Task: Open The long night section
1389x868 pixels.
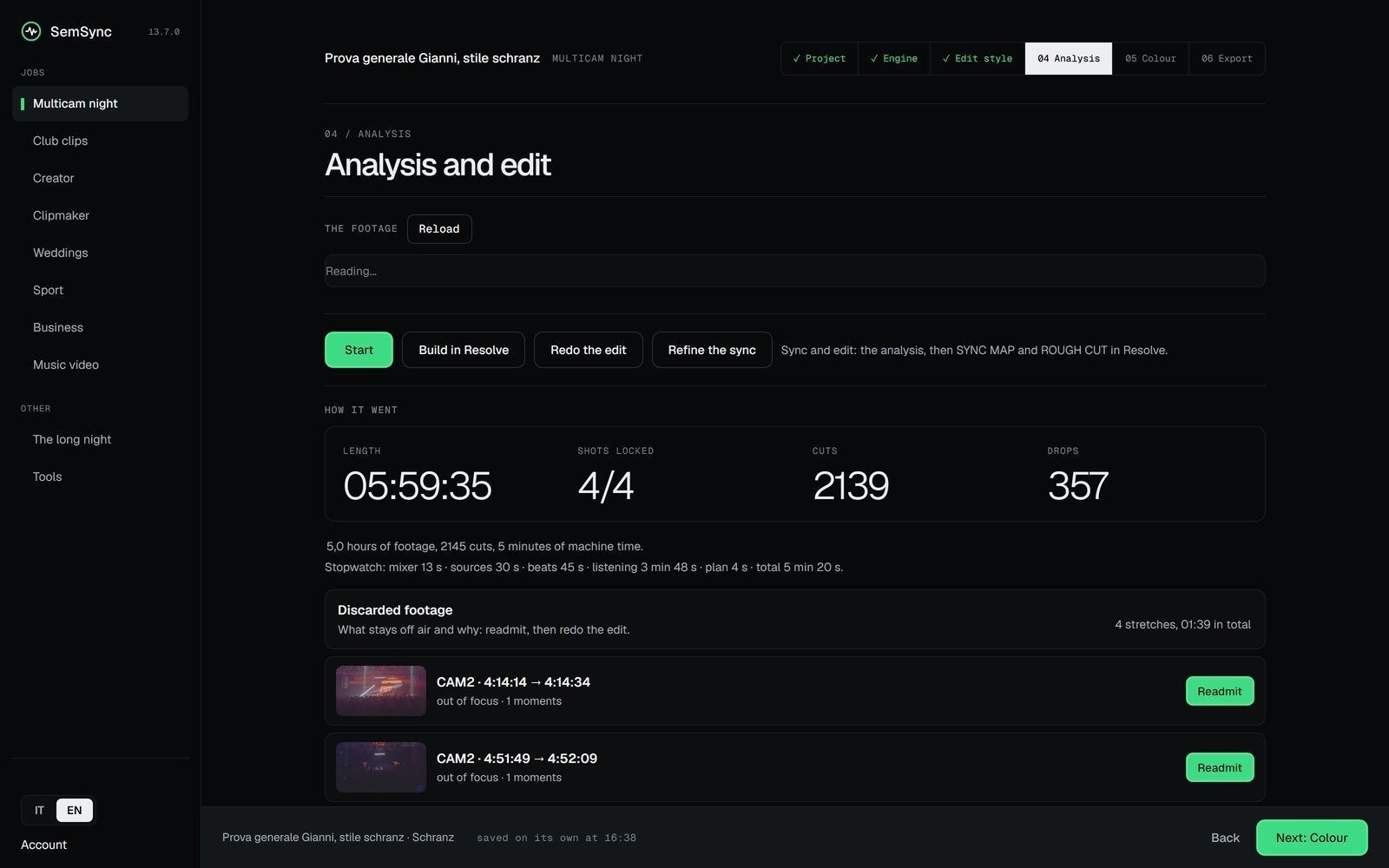Action: (100, 439)
